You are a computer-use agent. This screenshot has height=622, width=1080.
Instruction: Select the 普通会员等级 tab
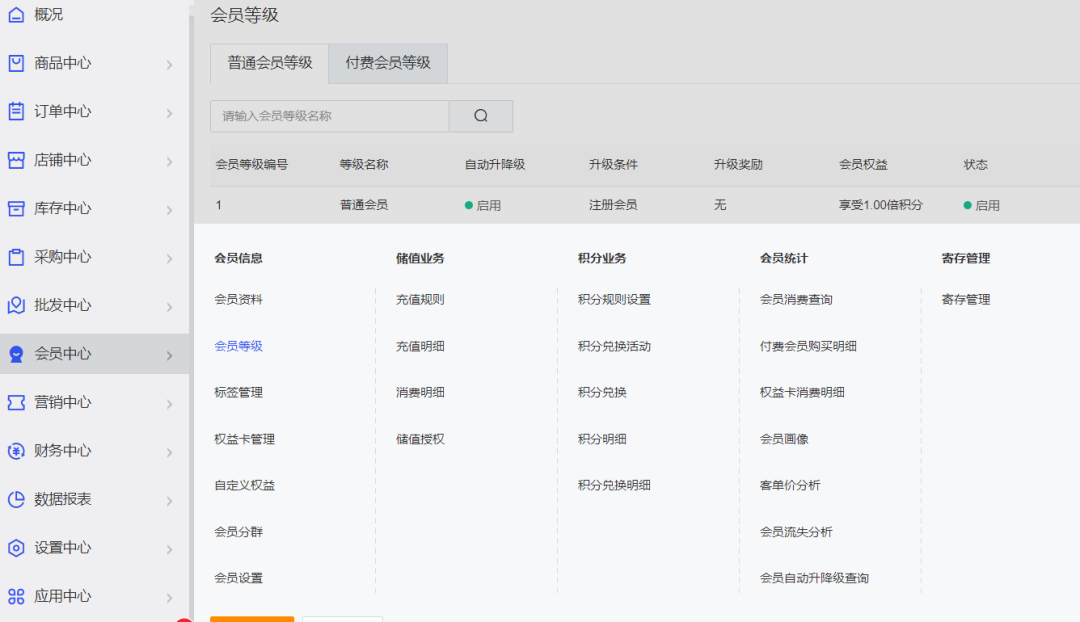point(270,63)
